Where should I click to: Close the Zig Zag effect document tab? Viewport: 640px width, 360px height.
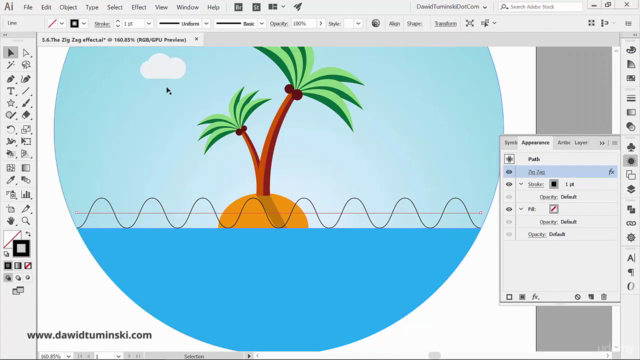(196, 39)
